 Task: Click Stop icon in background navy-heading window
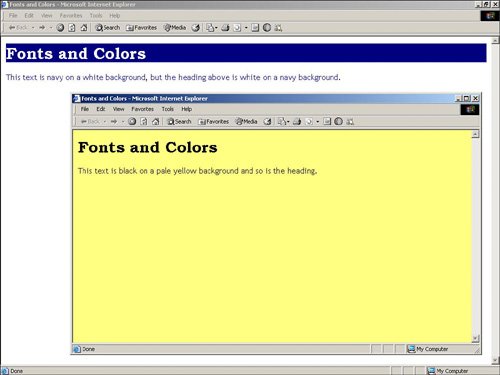pyautogui.click(x=60, y=28)
